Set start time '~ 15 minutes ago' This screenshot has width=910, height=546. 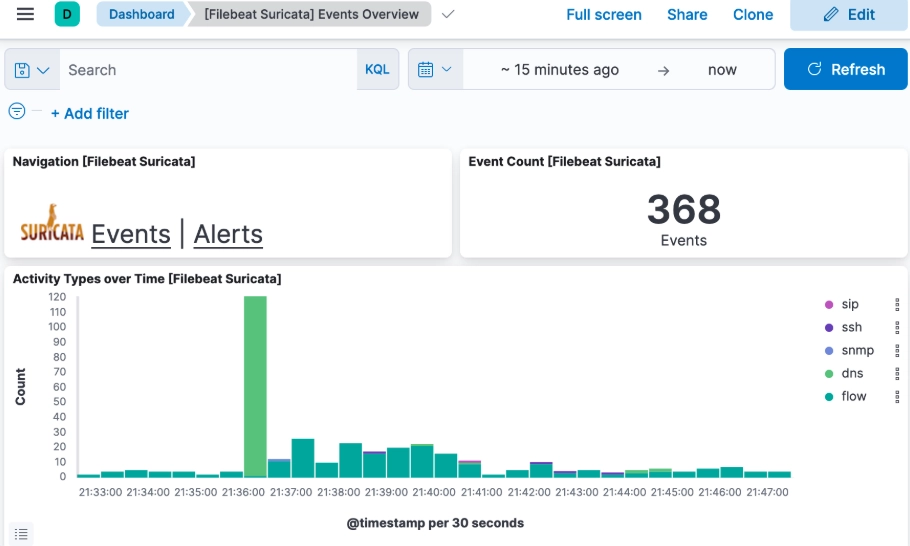[560, 70]
